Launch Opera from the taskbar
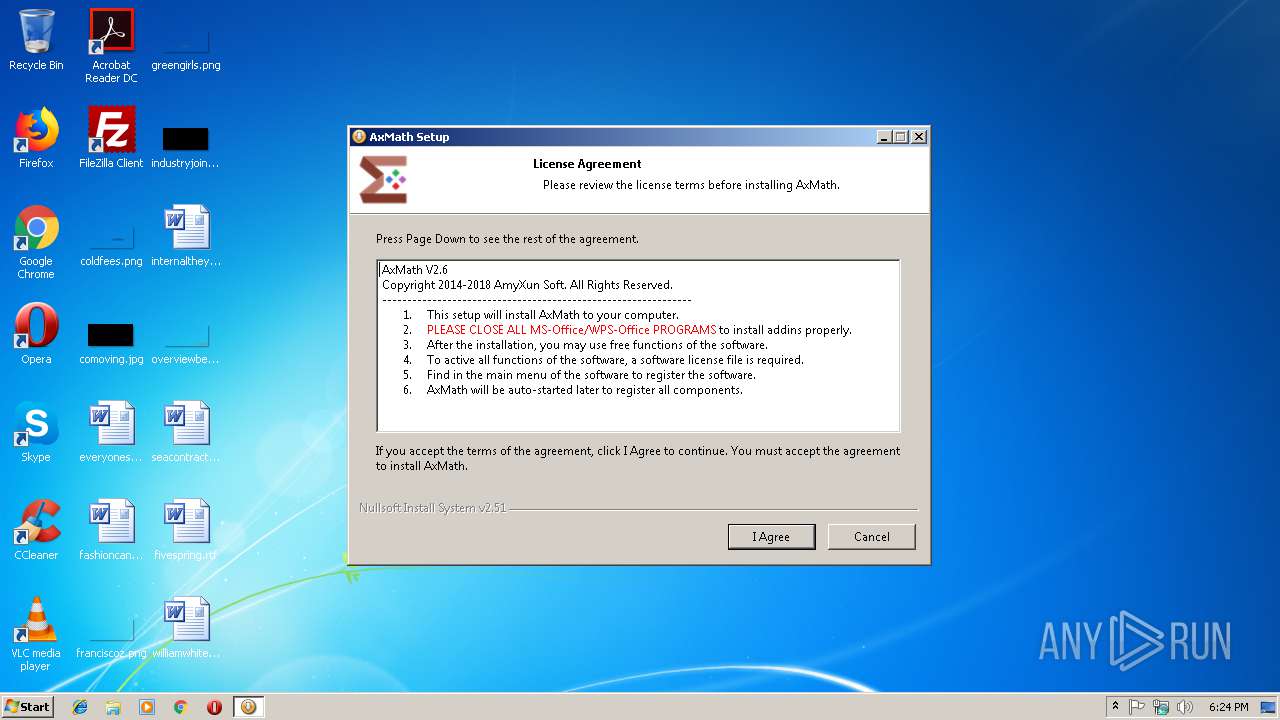Screen dimensions: 1280x720 click(x=214, y=706)
